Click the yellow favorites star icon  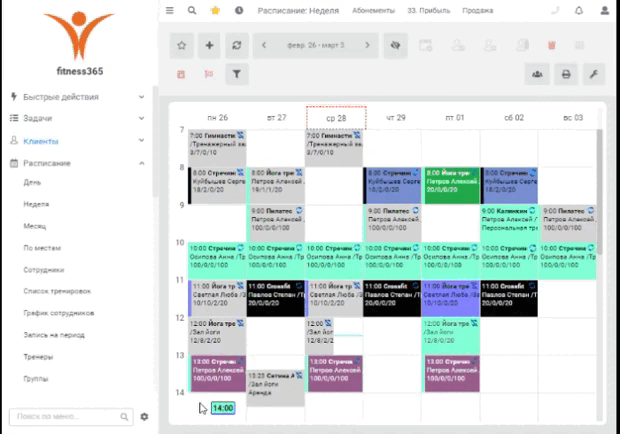click(215, 11)
